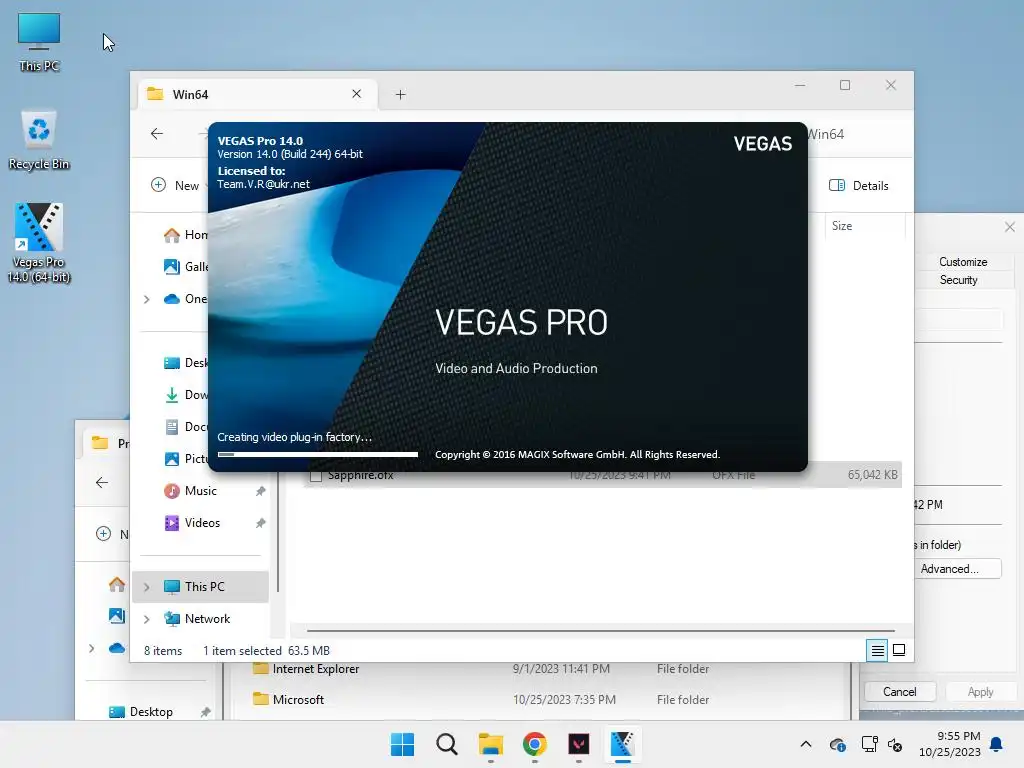Open Documents in Win64 navigation pane
Viewport: 1024px width, 768px height.
(x=185, y=426)
